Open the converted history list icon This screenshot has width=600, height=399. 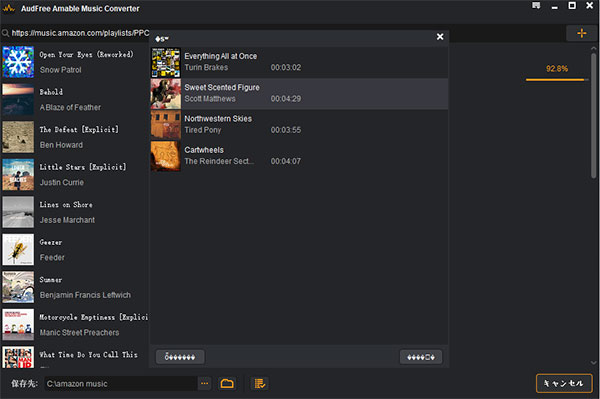[x=260, y=383]
